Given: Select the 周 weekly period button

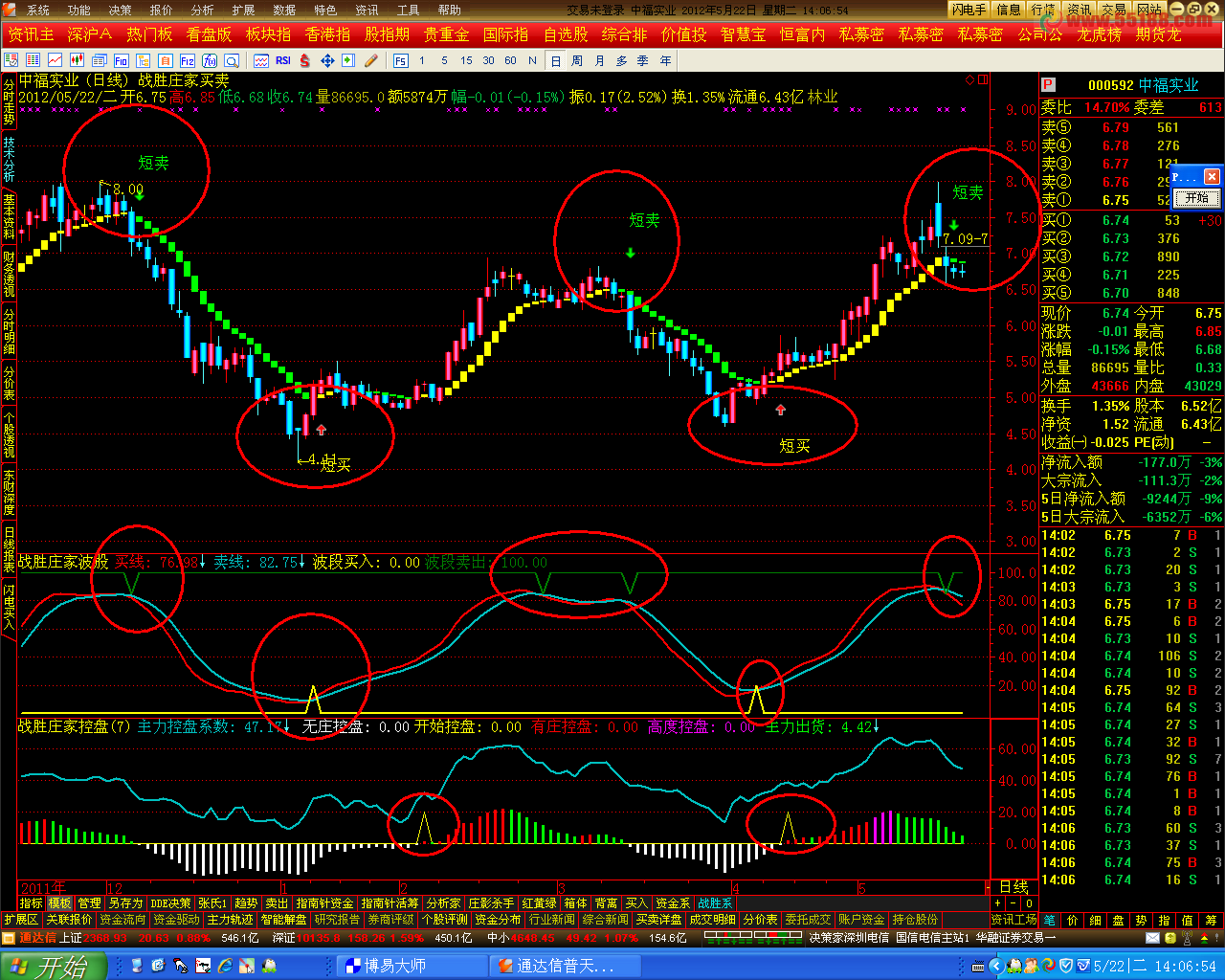Looking at the screenshot, I should point(577,60).
